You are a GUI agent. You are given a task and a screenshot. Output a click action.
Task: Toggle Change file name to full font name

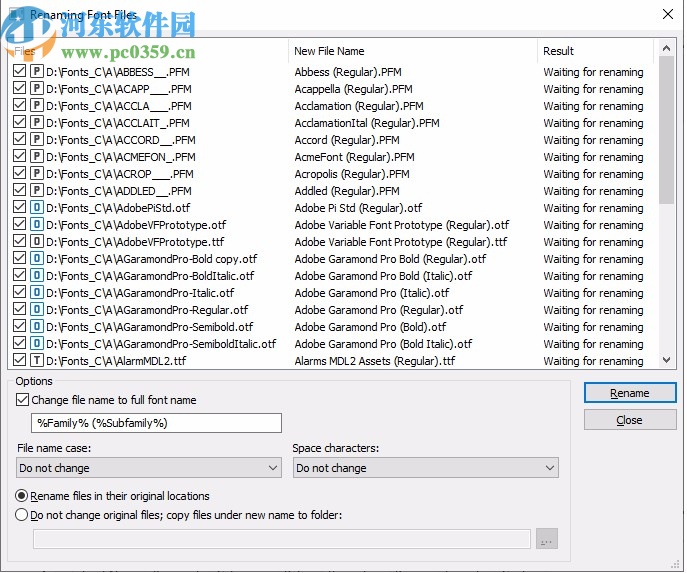click(22, 400)
